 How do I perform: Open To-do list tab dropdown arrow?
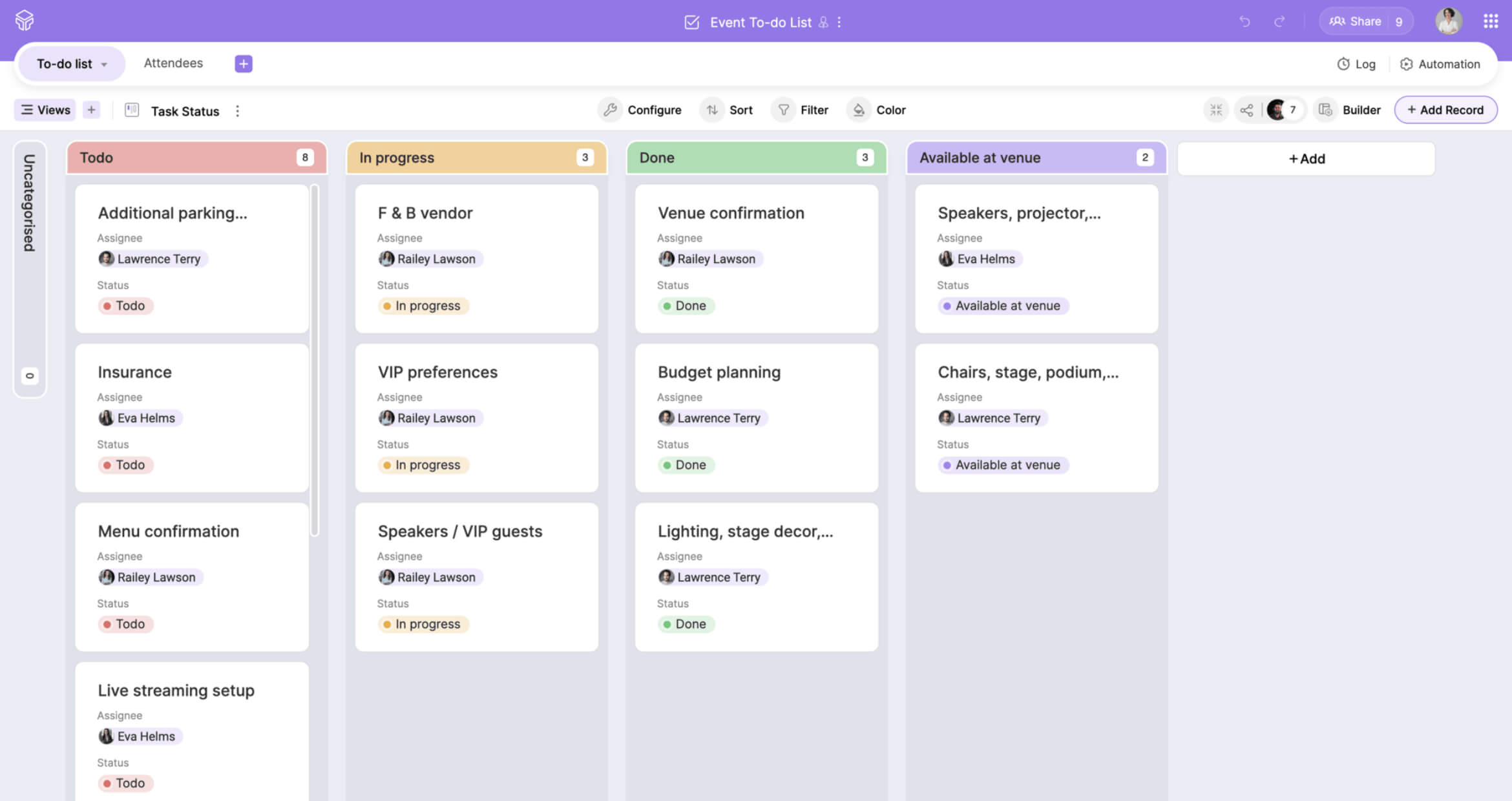(104, 64)
